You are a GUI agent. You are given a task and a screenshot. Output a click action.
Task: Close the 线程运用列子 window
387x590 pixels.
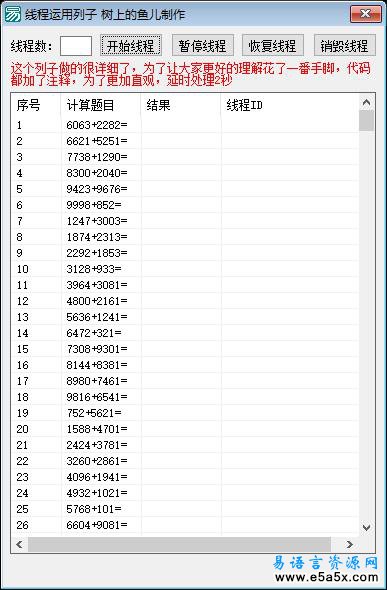pos(365,14)
